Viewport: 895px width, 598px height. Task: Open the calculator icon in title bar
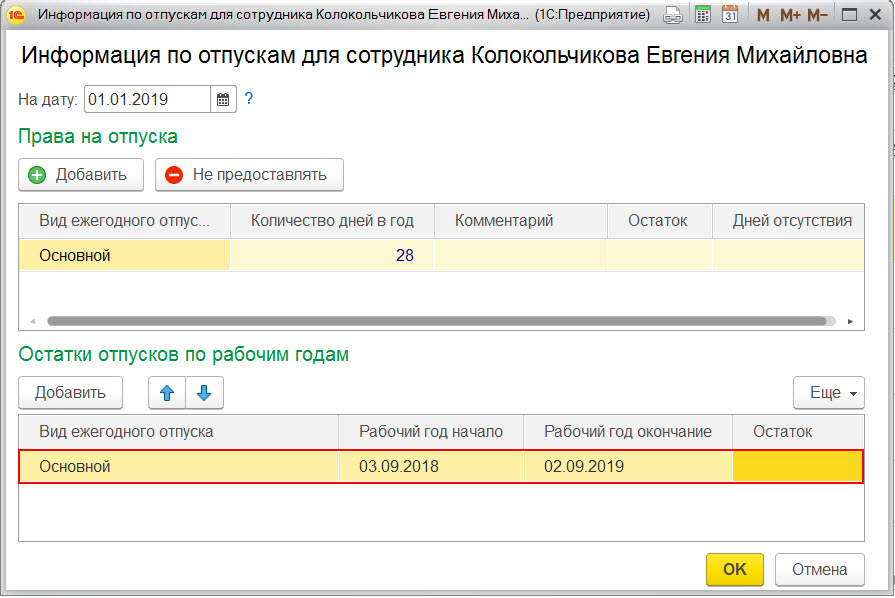click(703, 15)
